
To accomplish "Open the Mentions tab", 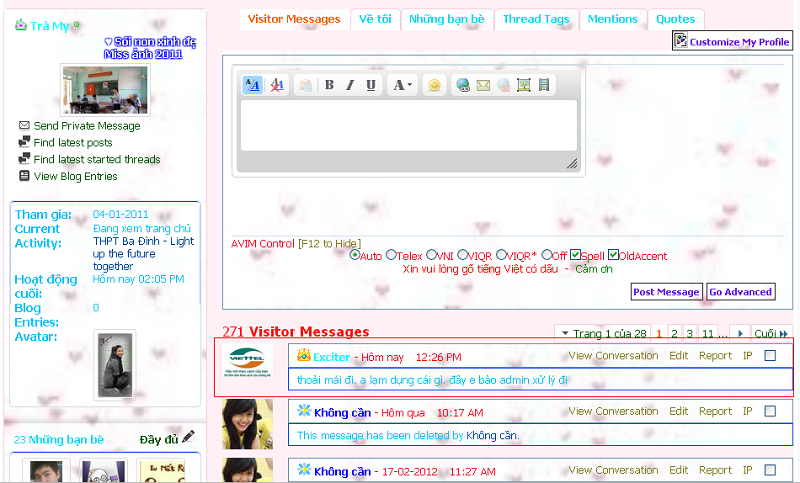I will coord(612,19).
